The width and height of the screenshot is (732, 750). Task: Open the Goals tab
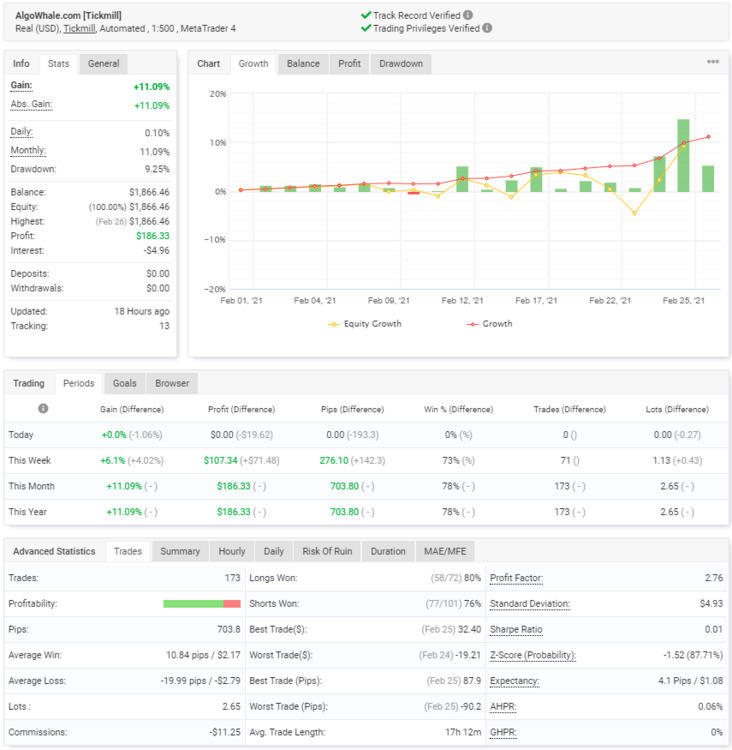tap(124, 383)
